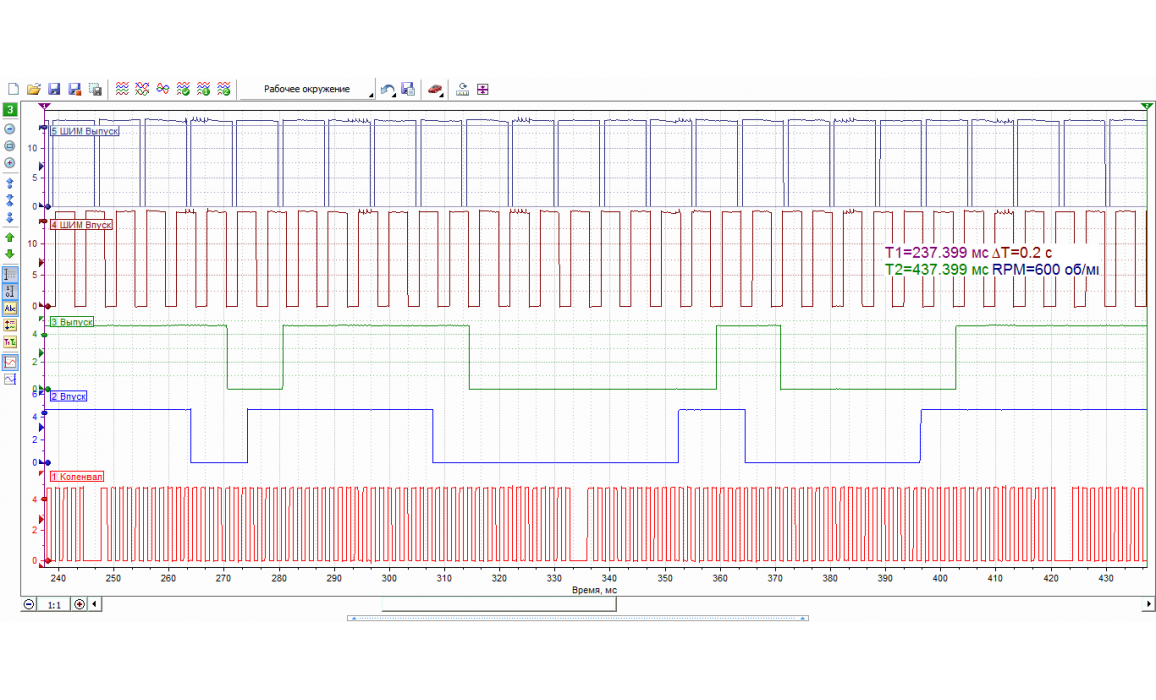Click the New file icon

(x=13, y=89)
